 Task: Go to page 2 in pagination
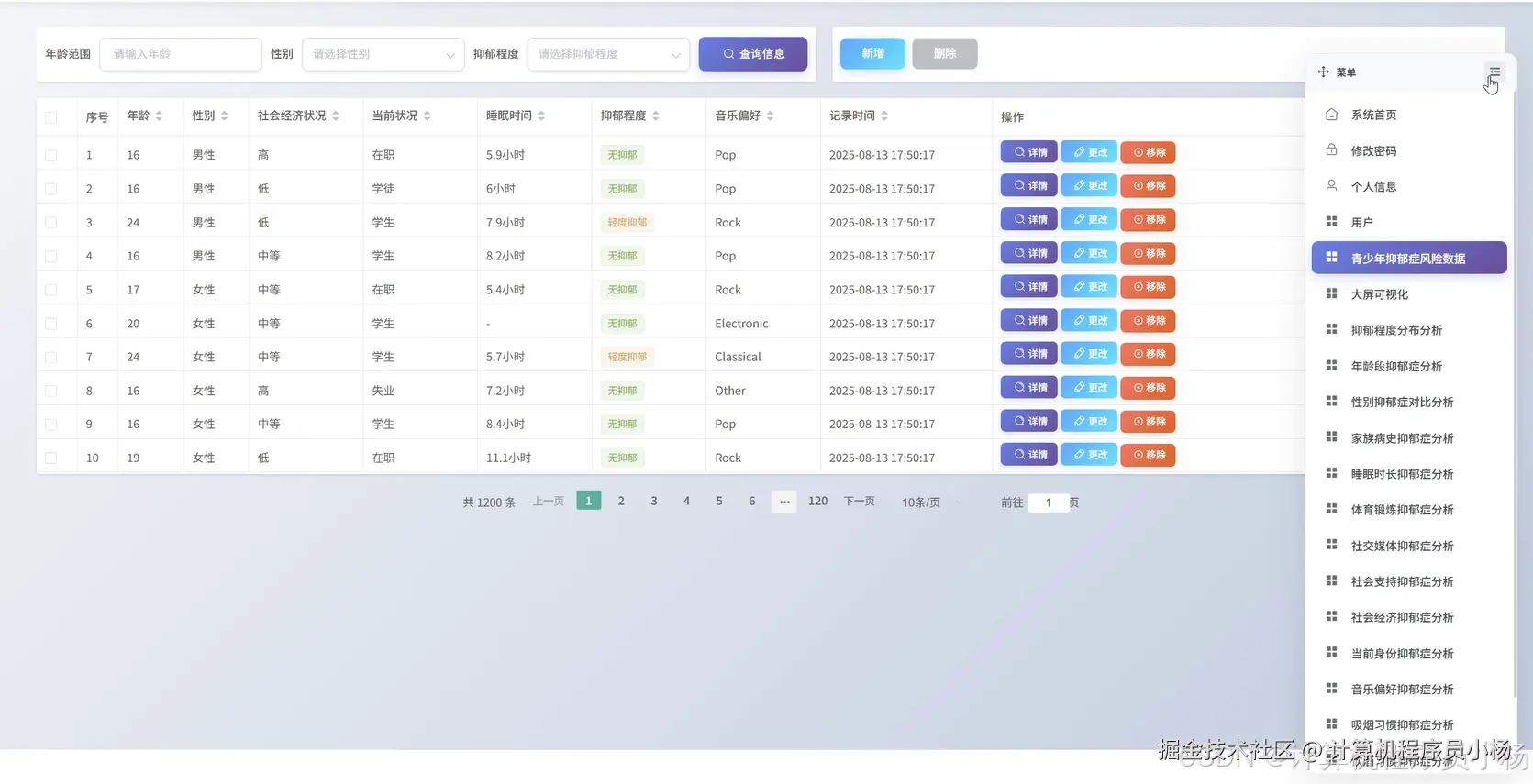[x=621, y=501]
